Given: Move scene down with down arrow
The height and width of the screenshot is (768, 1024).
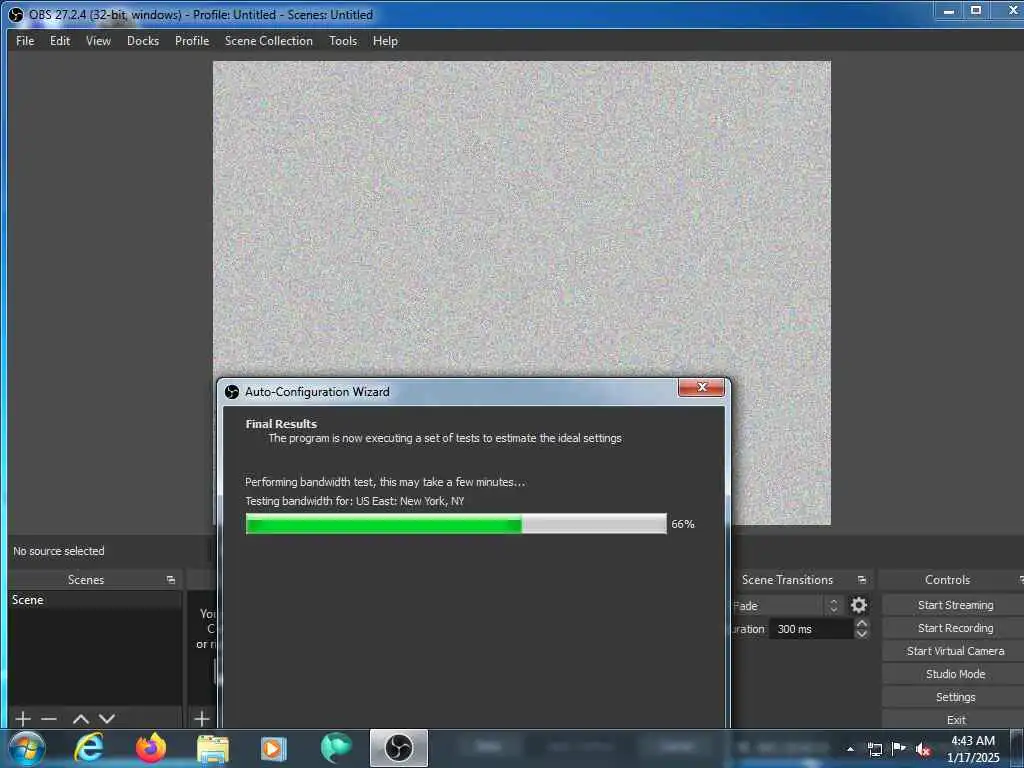Looking at the screenshot, I should click(107, 718).
